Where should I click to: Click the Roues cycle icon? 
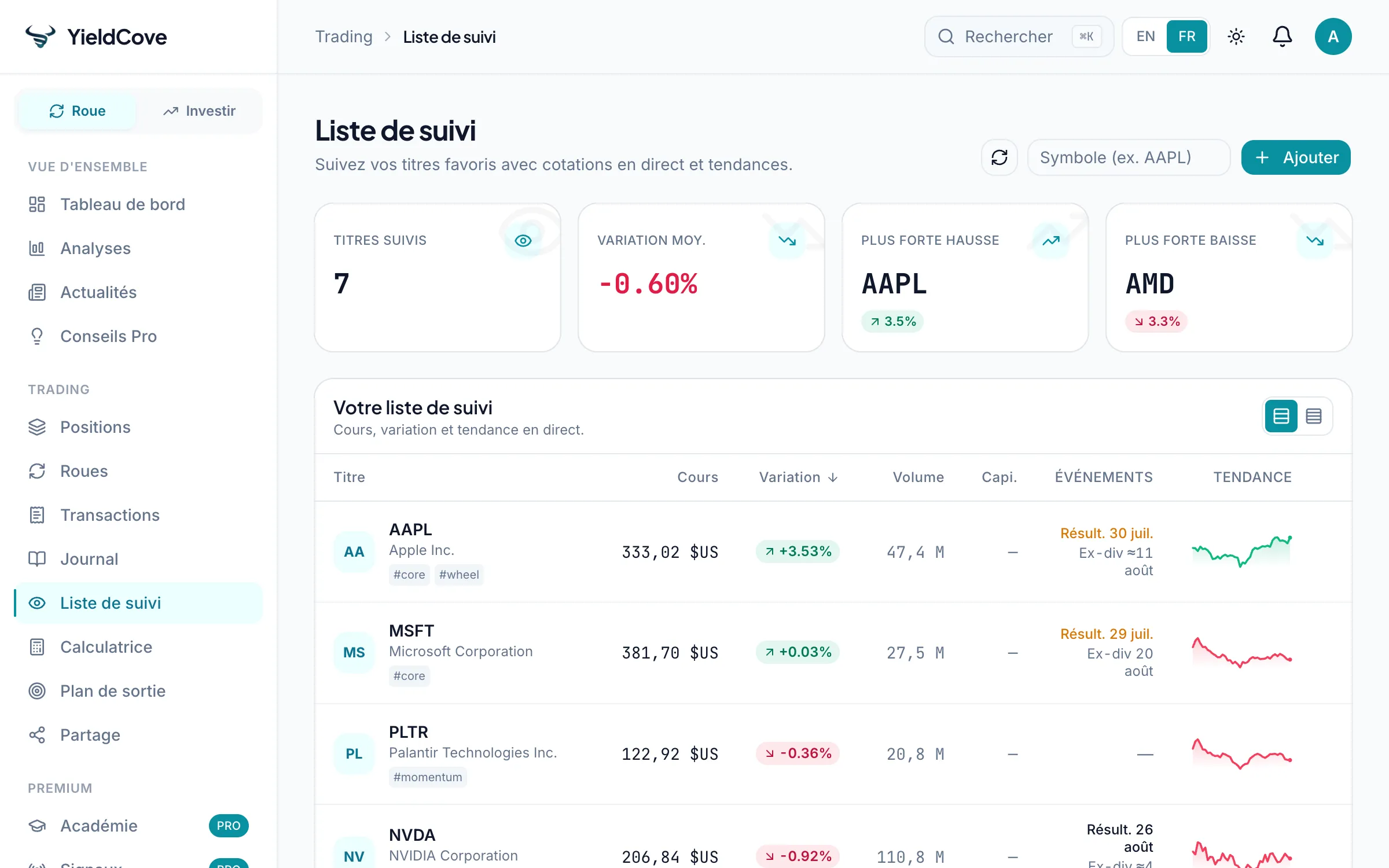pos(37,471)
